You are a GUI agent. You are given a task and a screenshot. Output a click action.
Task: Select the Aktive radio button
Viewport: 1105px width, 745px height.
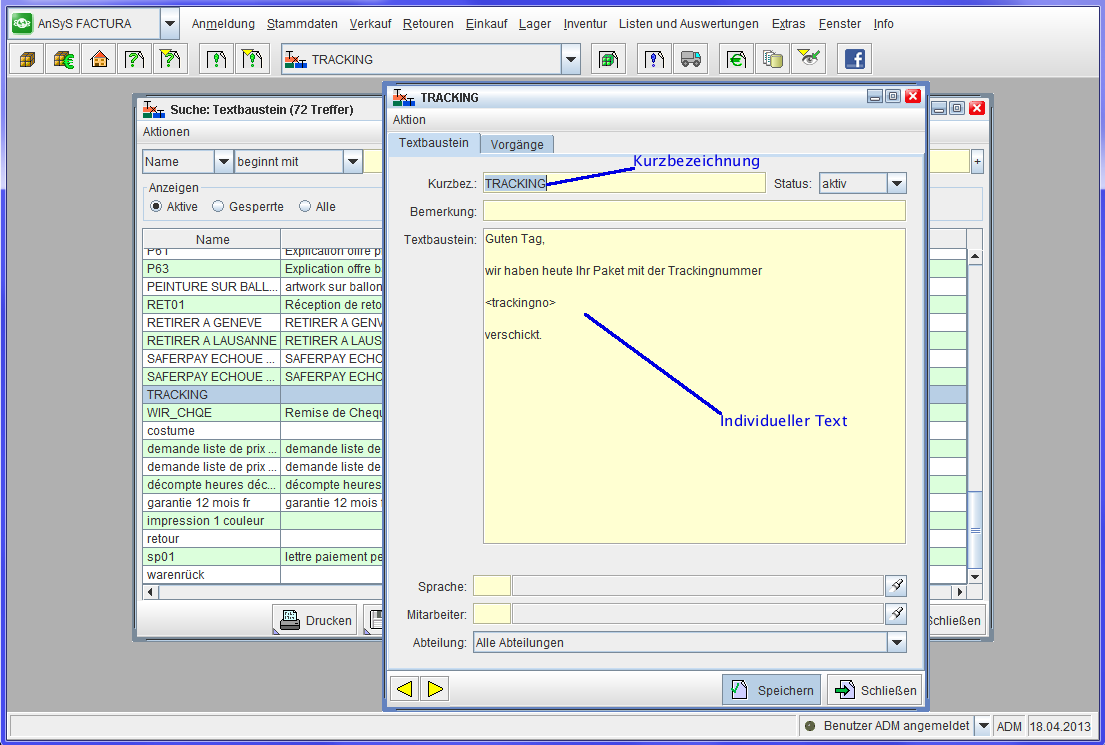(156, 207)
